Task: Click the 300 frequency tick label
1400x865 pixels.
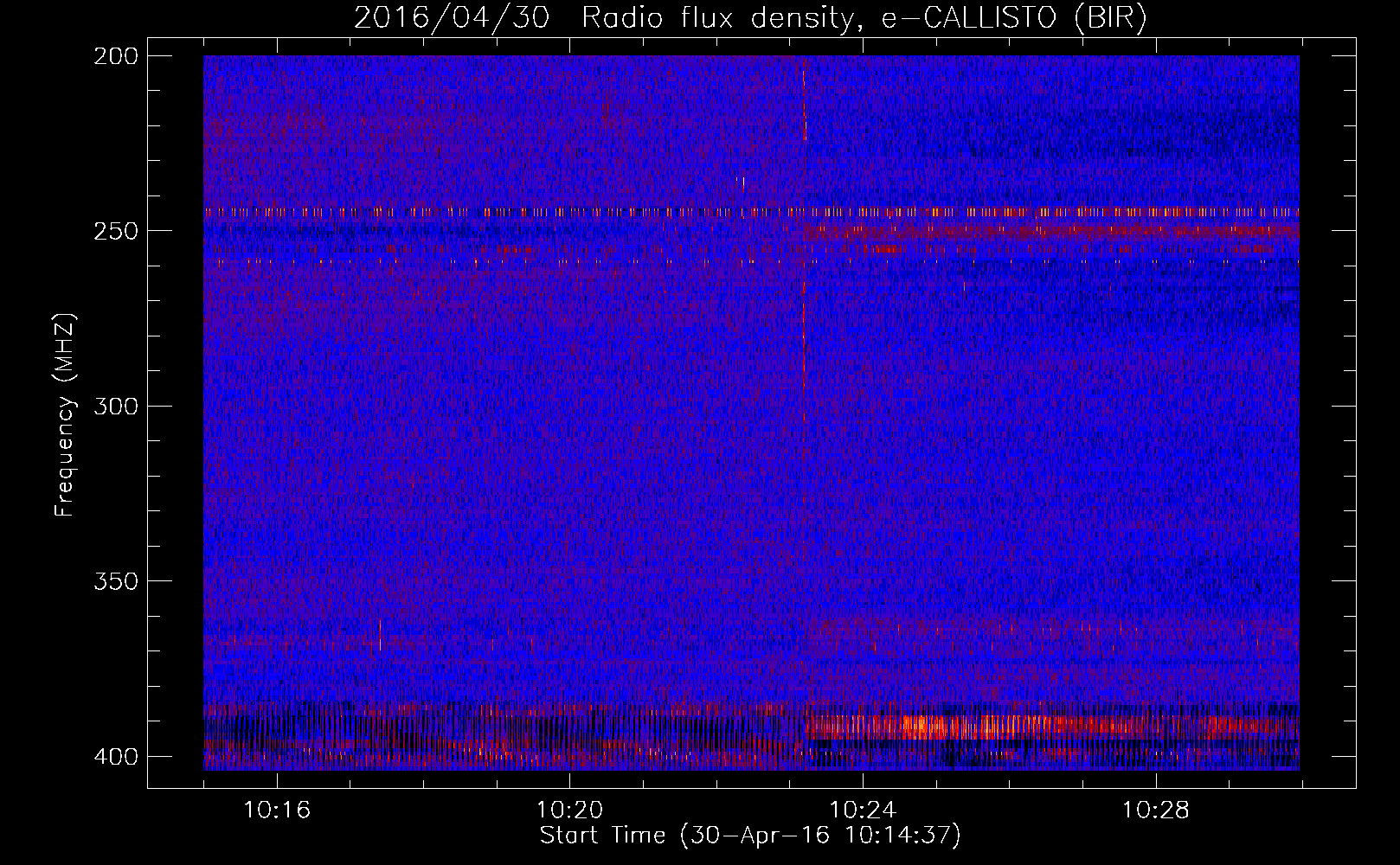Action: [115, 406]
